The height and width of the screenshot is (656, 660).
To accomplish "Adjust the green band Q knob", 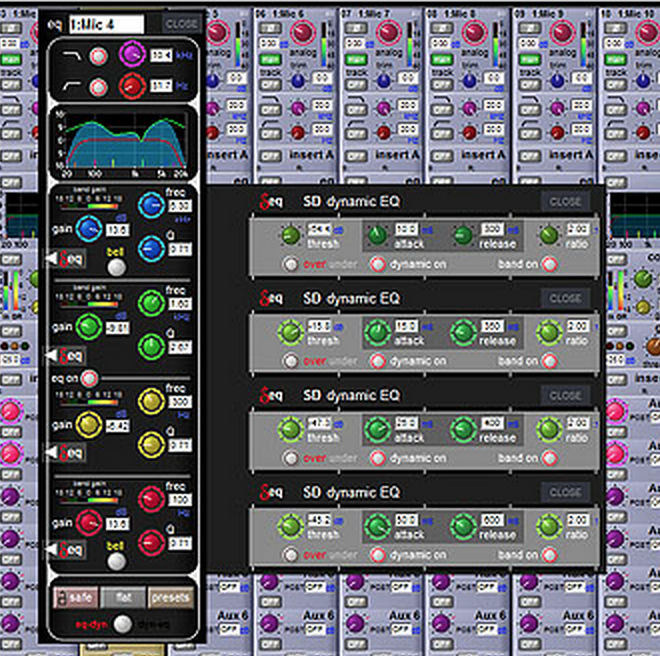I will coord(151,347).
